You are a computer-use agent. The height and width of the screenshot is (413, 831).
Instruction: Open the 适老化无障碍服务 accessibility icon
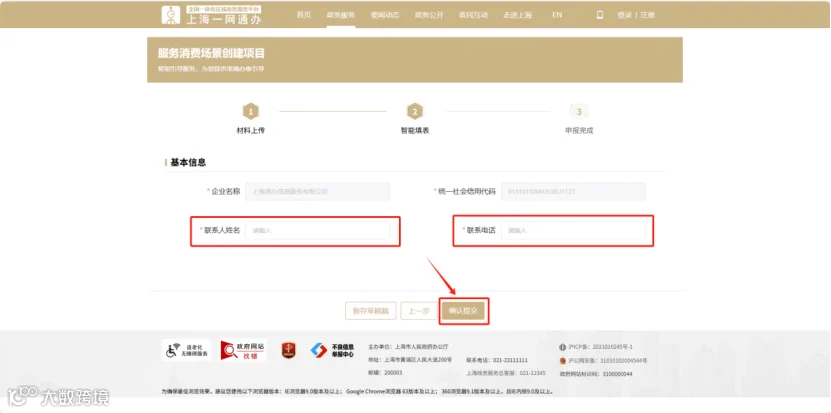pyautogui.click(x=186, y=350)
